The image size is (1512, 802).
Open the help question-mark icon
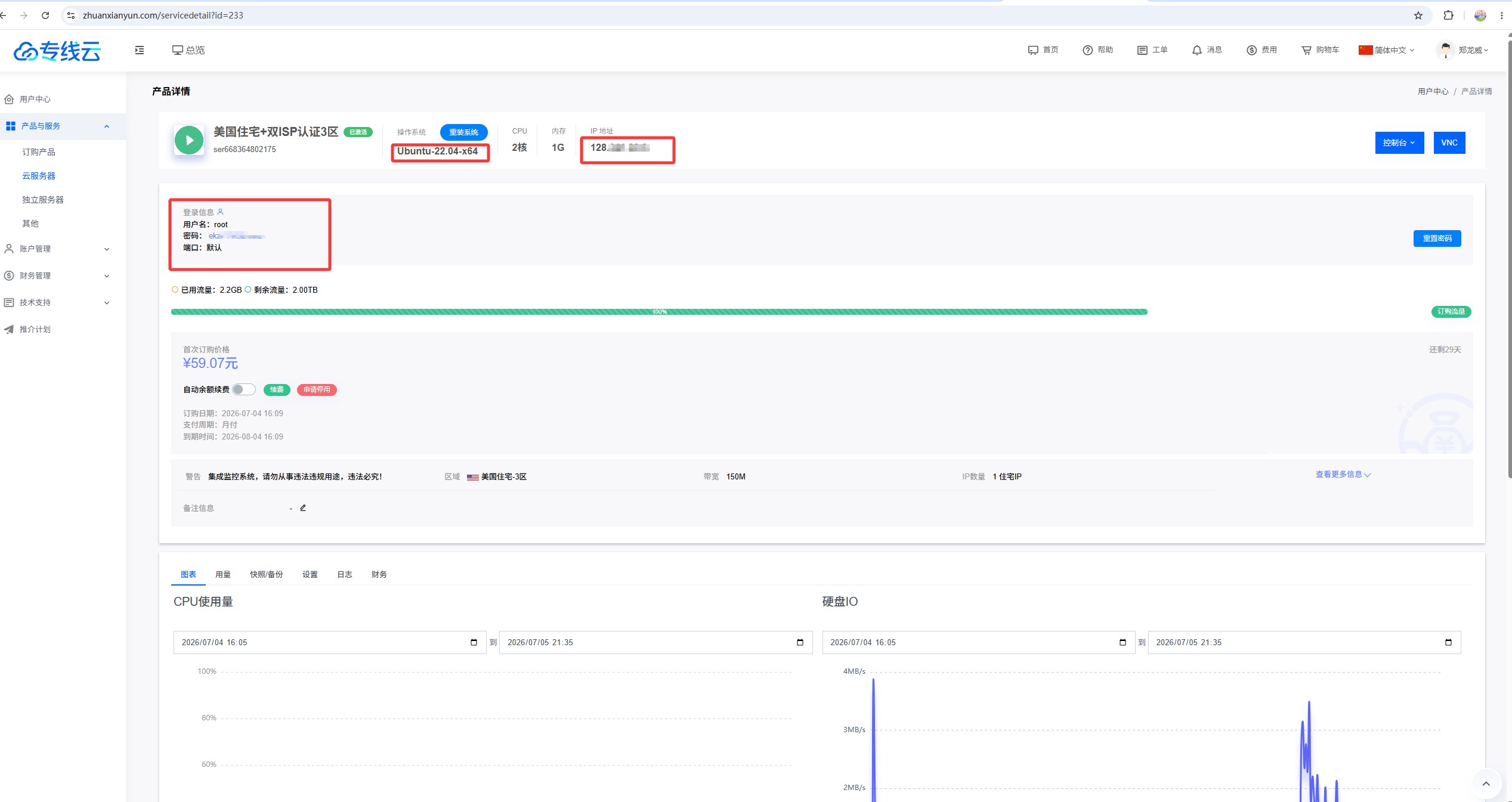(x=1087, y=50)
